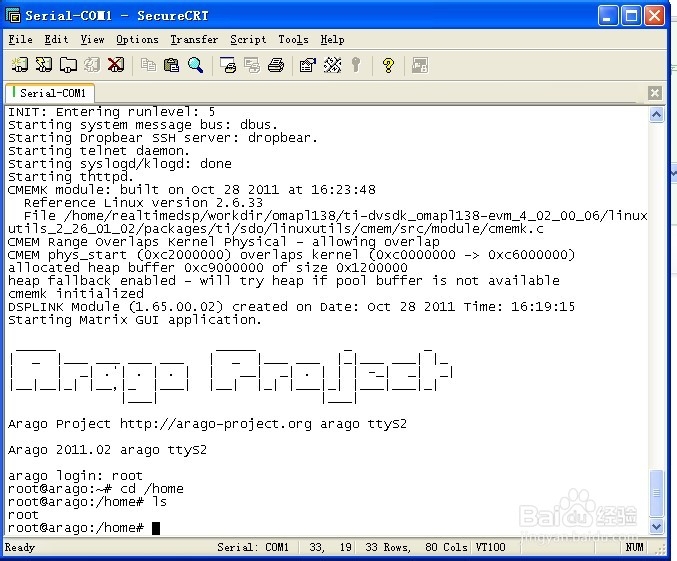The image size is (677, 561).
Task: Click 'root@arago:~# cd /home' line
Action: click(x=95, y=488)
